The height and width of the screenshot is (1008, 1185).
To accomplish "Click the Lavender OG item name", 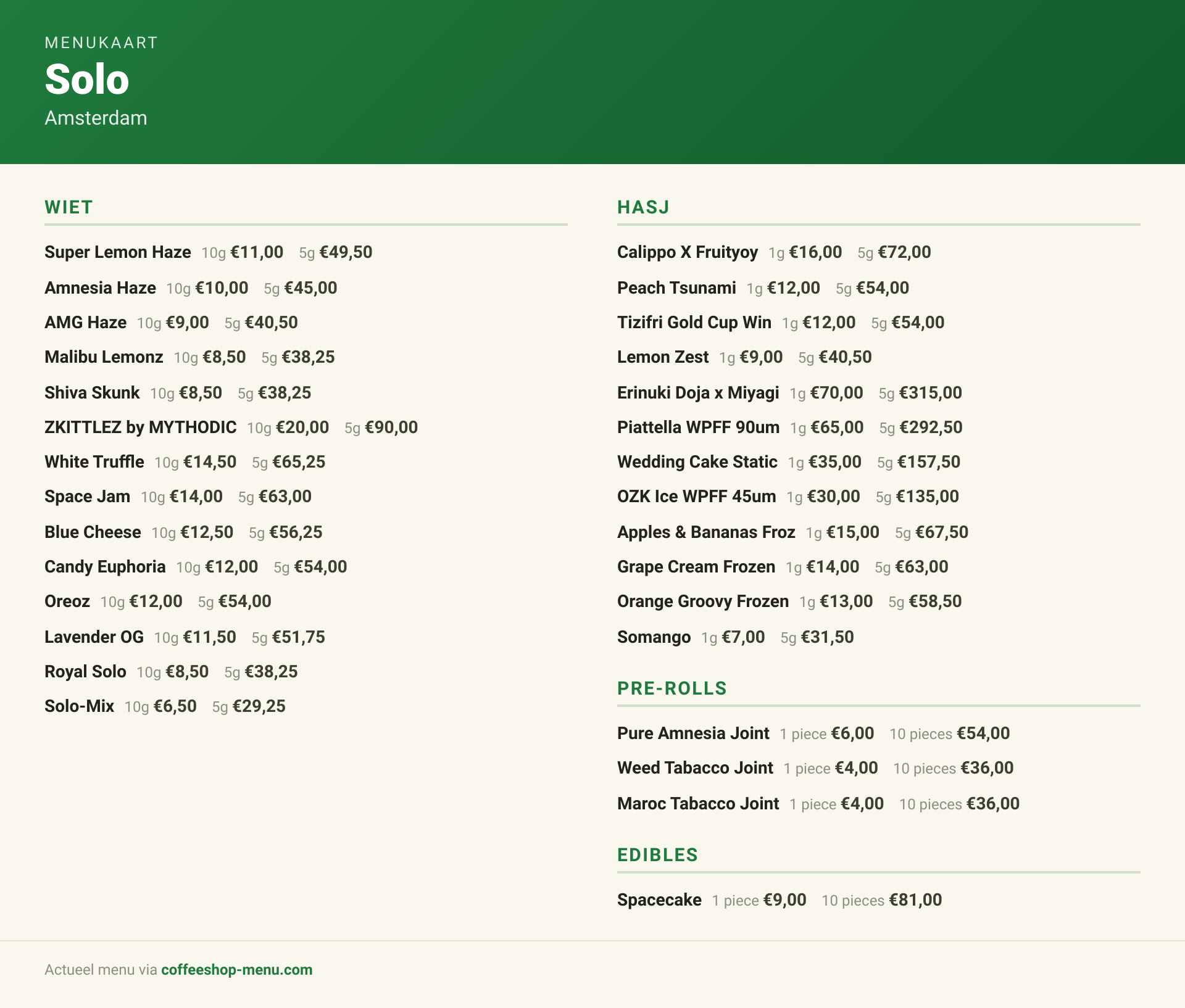I will tap(94, 637).
